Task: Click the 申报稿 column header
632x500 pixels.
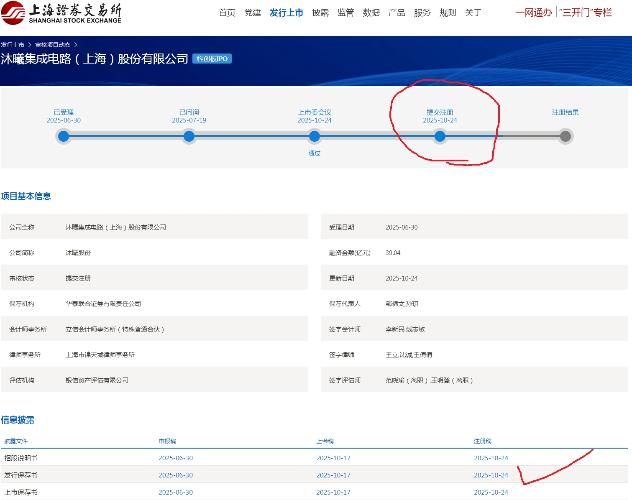Action: (x=167, y=441)
